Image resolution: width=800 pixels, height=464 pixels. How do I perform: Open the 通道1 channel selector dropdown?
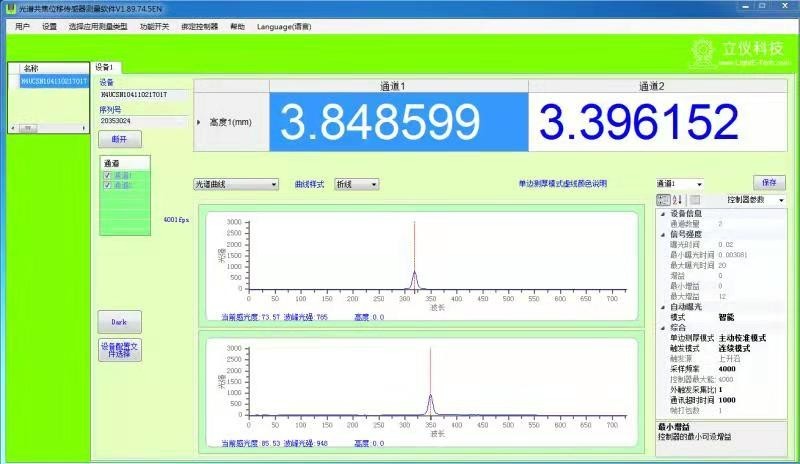(x=679, y=184)
